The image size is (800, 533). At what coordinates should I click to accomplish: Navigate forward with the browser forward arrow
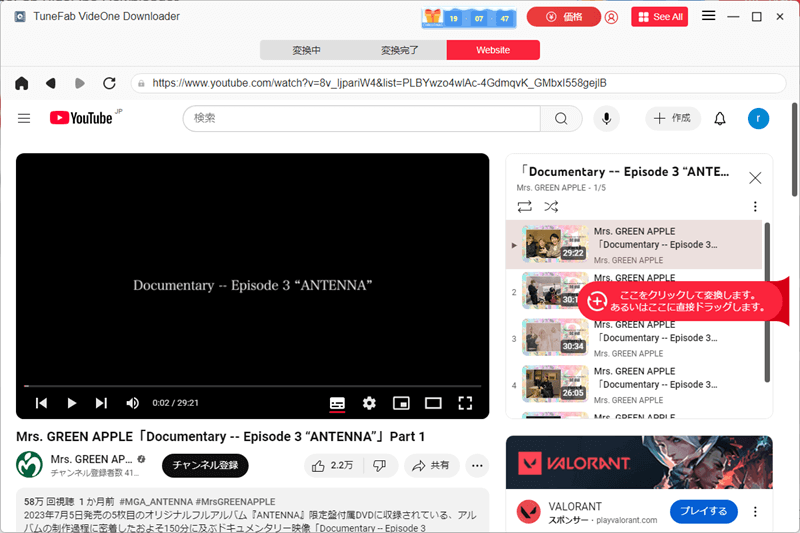[80, 83]
